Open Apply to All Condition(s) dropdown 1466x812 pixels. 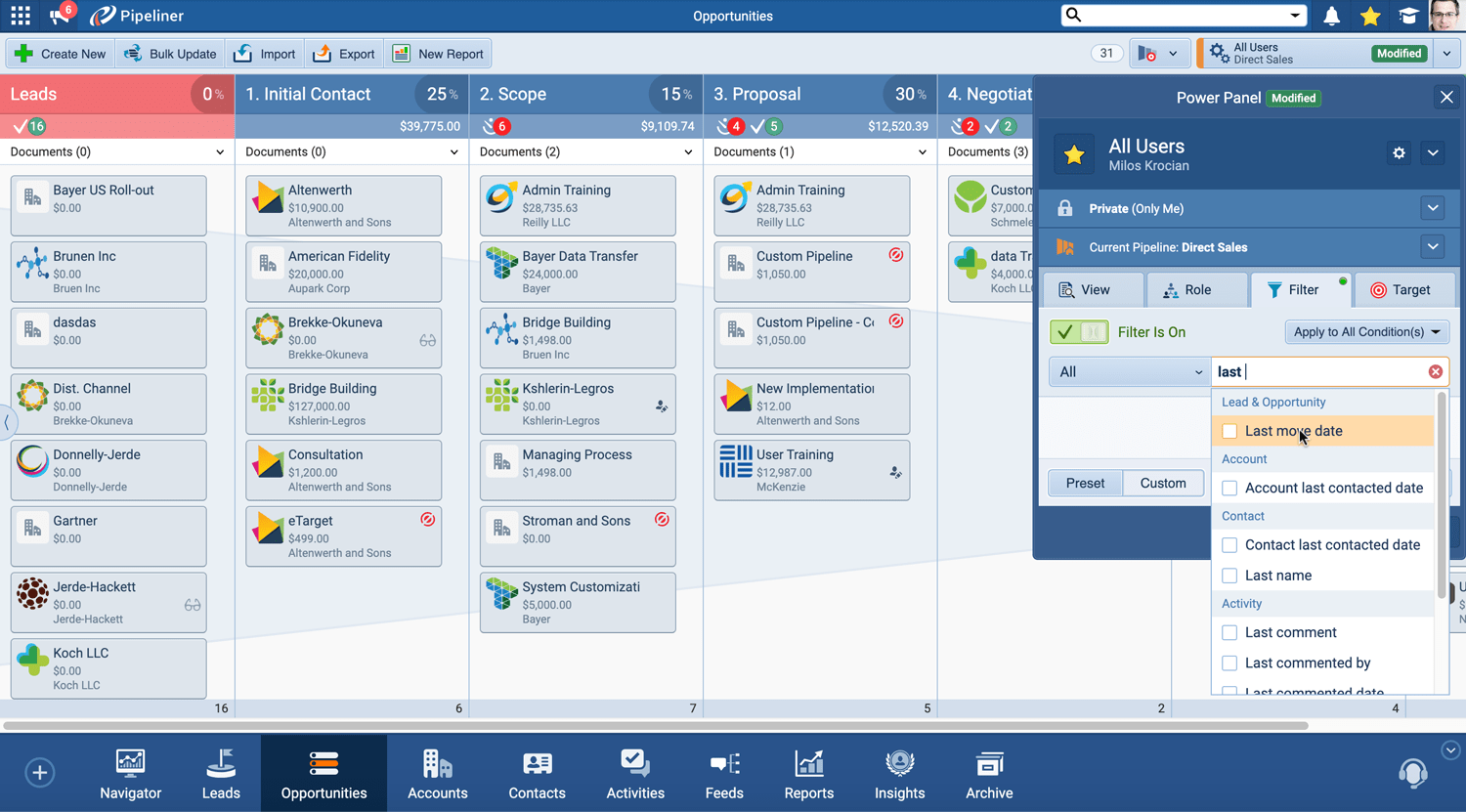(x=1366, y=332)
